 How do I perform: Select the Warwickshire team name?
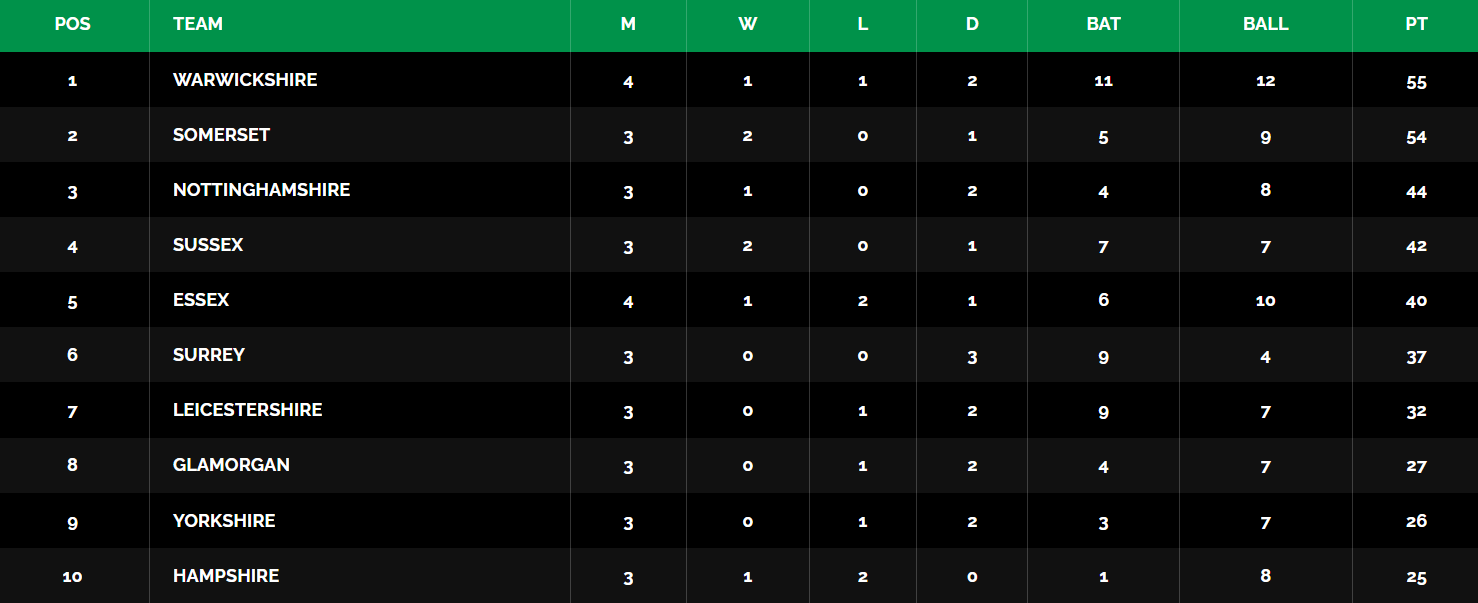pyautogui.click(x=245, y=80)
